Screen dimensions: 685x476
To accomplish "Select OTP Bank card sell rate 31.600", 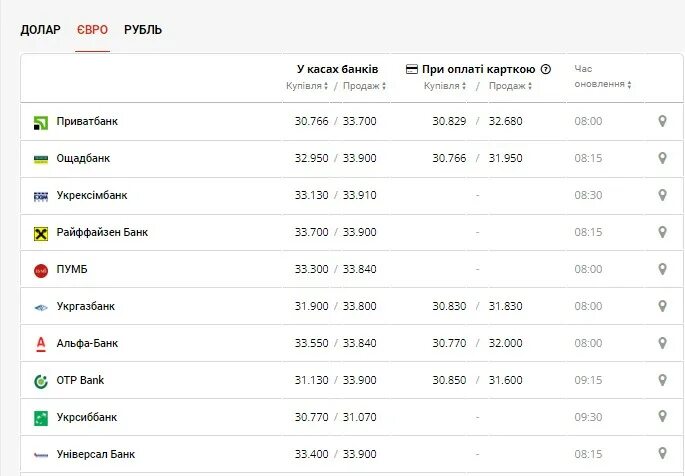I will click(505, 380).
